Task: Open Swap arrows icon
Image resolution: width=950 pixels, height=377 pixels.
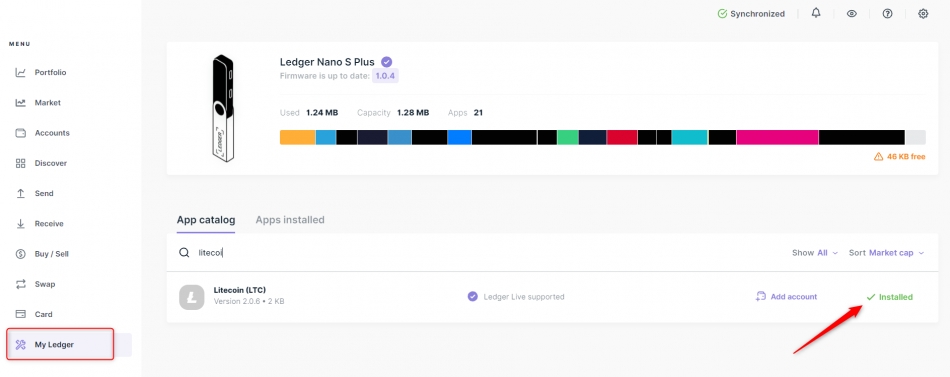Action: click(x=21, y=284)
